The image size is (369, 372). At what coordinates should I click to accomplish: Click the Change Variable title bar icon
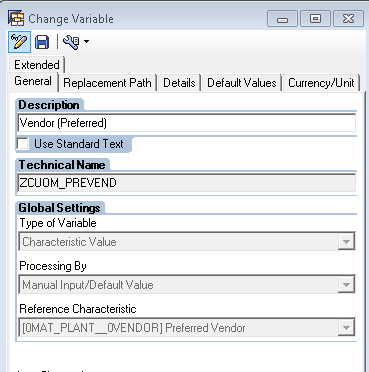[16, 18]
